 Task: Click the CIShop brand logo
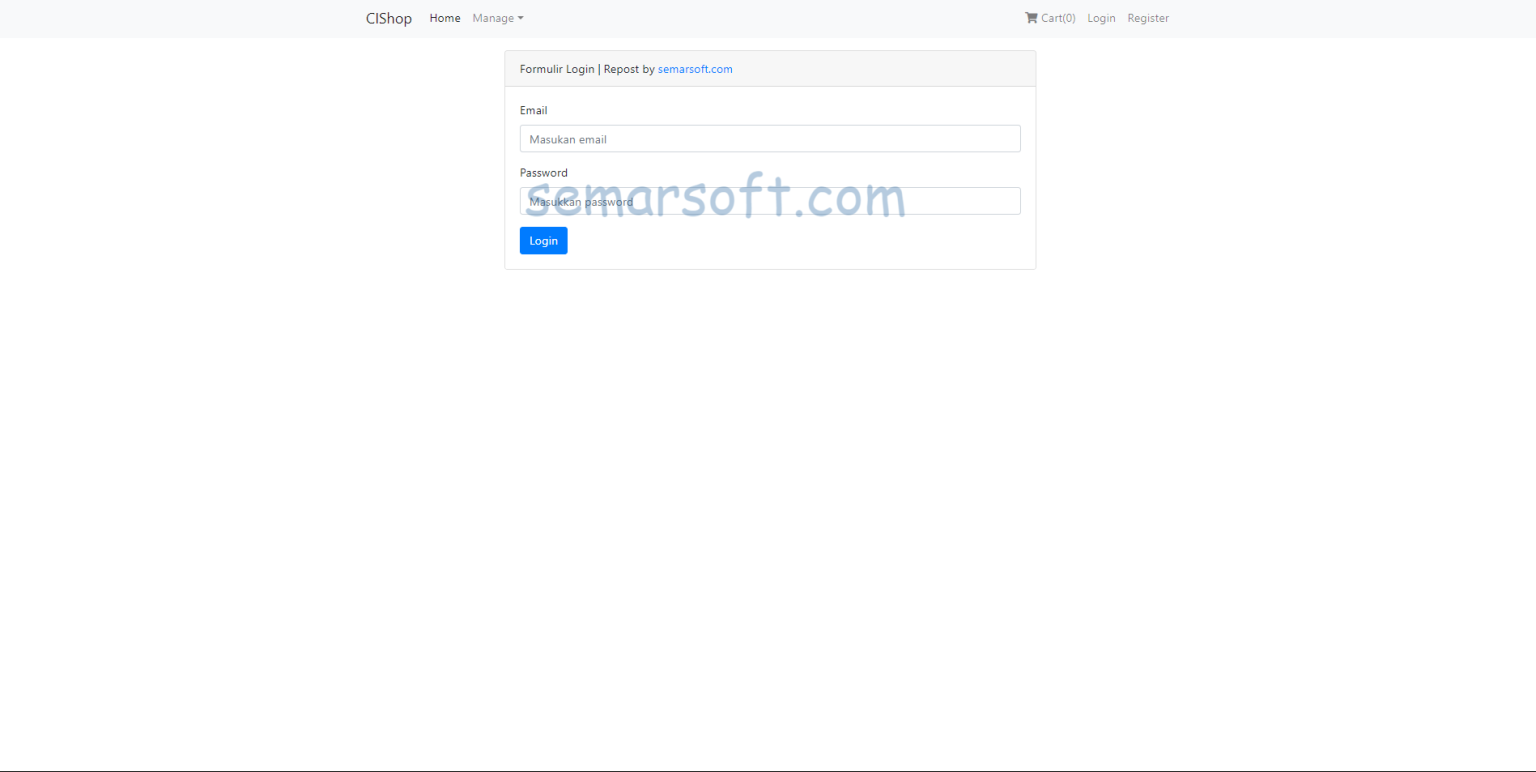point(388,17)
